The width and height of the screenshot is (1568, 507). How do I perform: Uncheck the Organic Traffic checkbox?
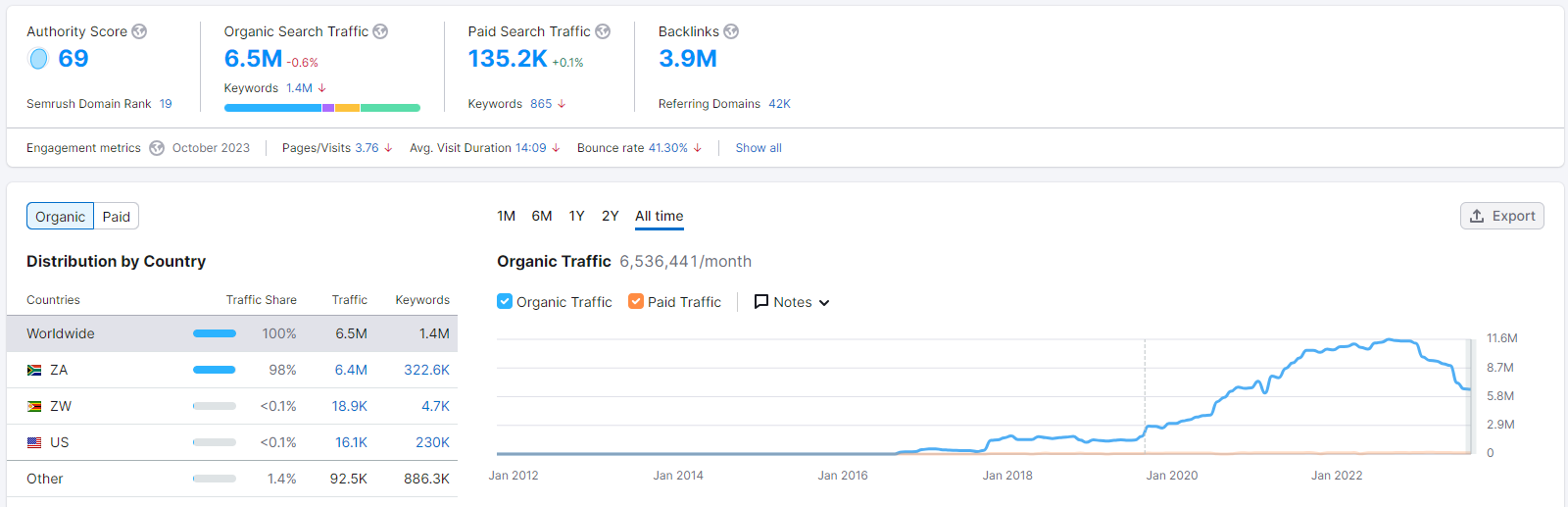[505, 301]
